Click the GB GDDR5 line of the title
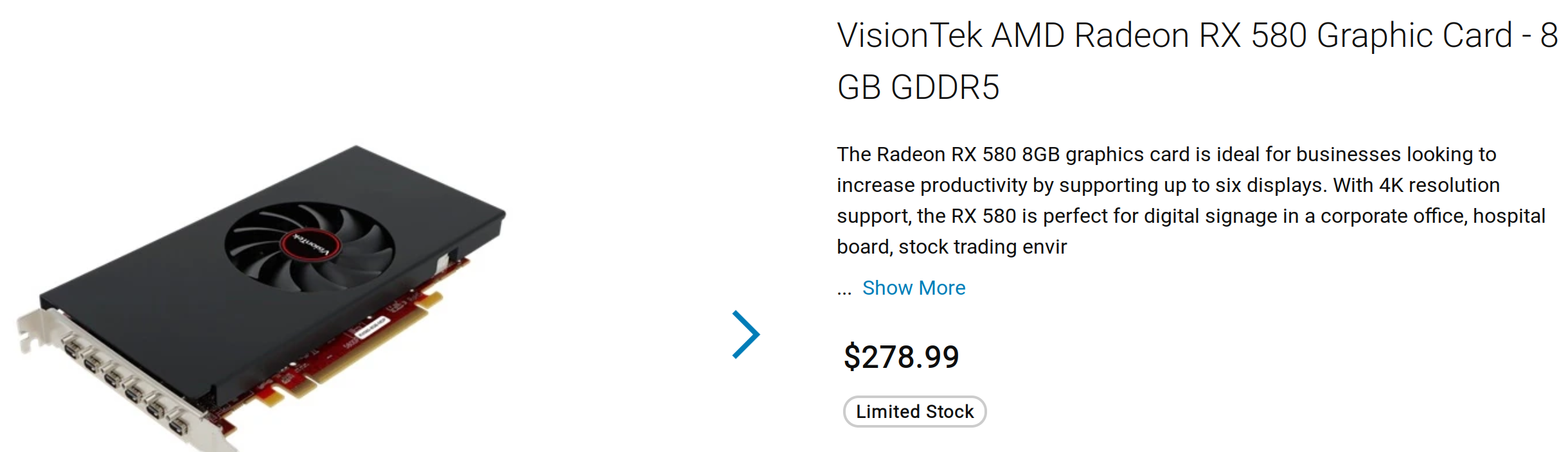 tap(918, 87)
